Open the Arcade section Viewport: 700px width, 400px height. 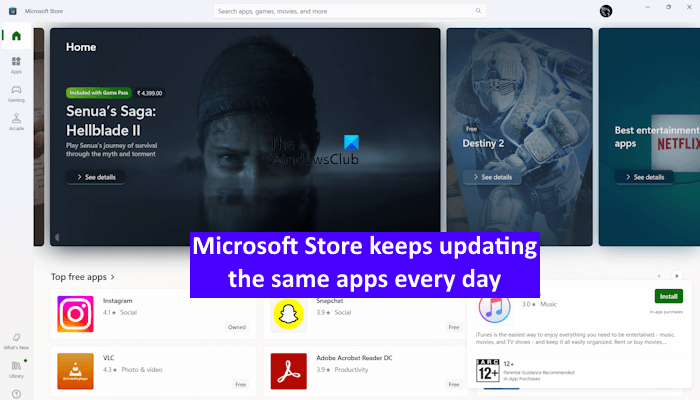click(x=17, y=122)
